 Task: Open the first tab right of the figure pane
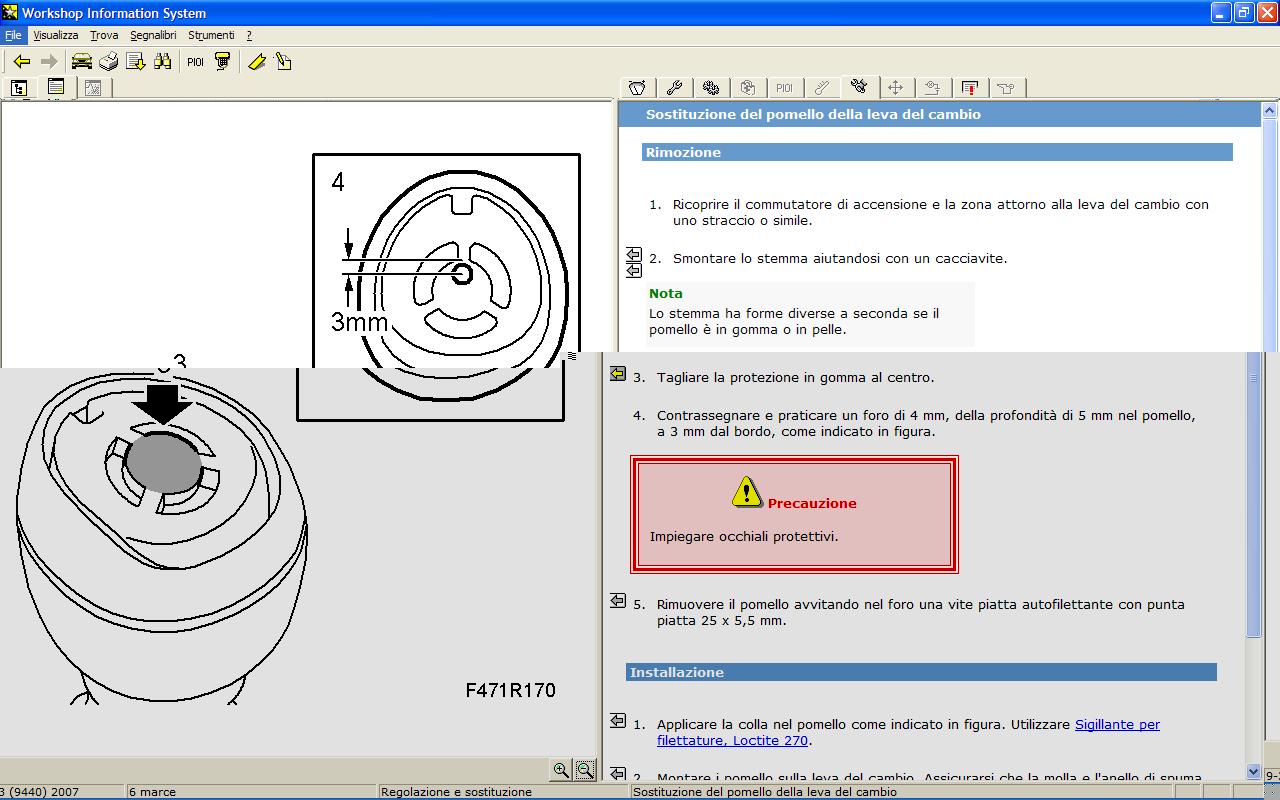tap(637, 88)
